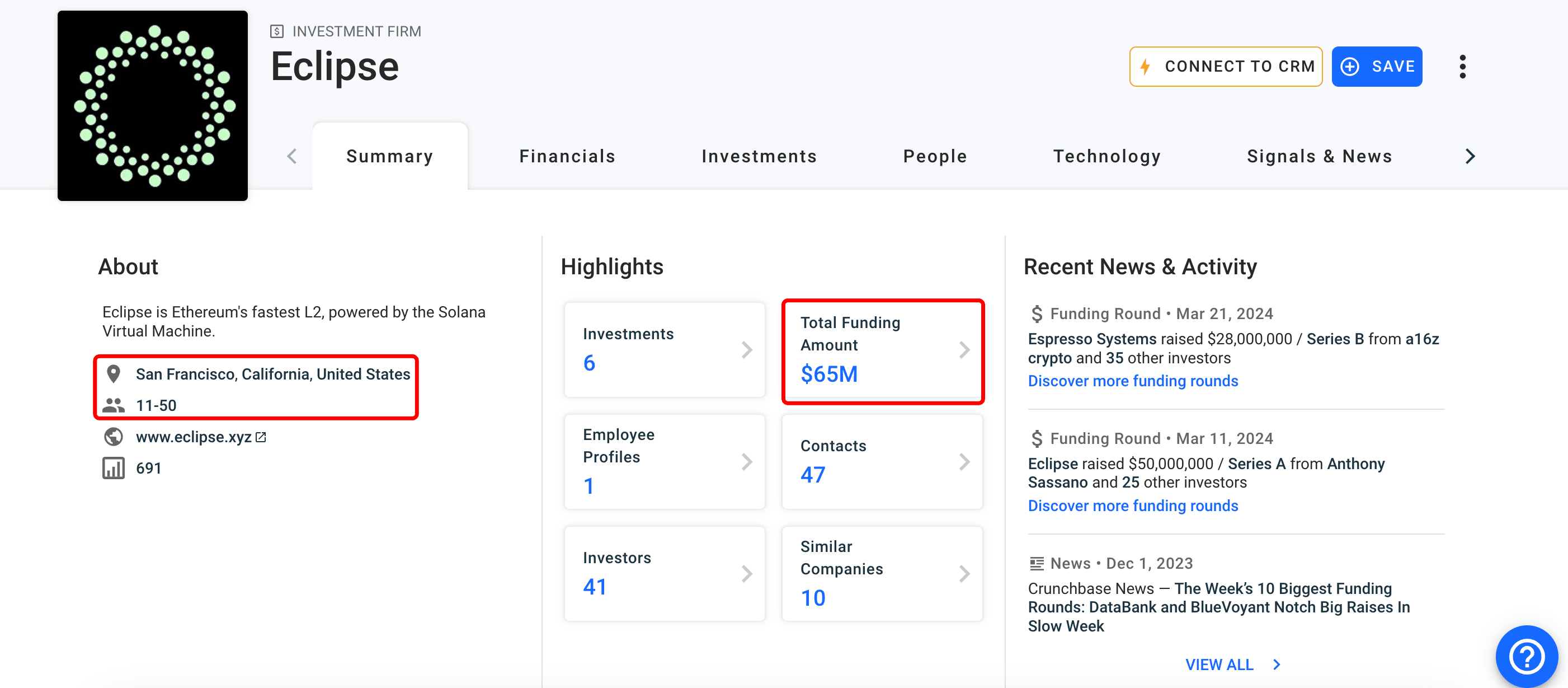The image size is (1568, 688).
Task: Click the Similar Companies count 10
Action: point(813,598)
